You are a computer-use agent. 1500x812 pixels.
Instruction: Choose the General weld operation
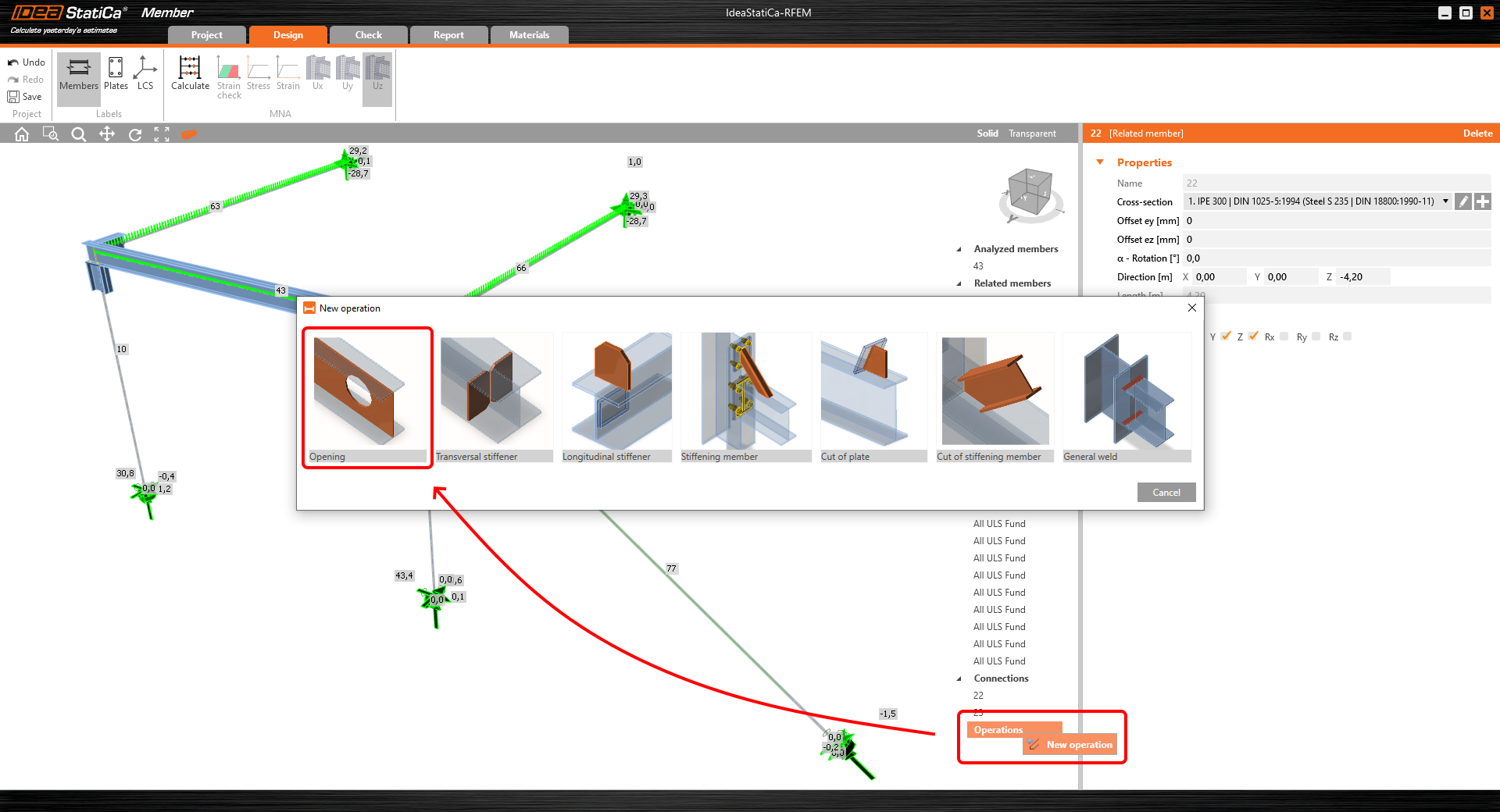point(1127,397)
